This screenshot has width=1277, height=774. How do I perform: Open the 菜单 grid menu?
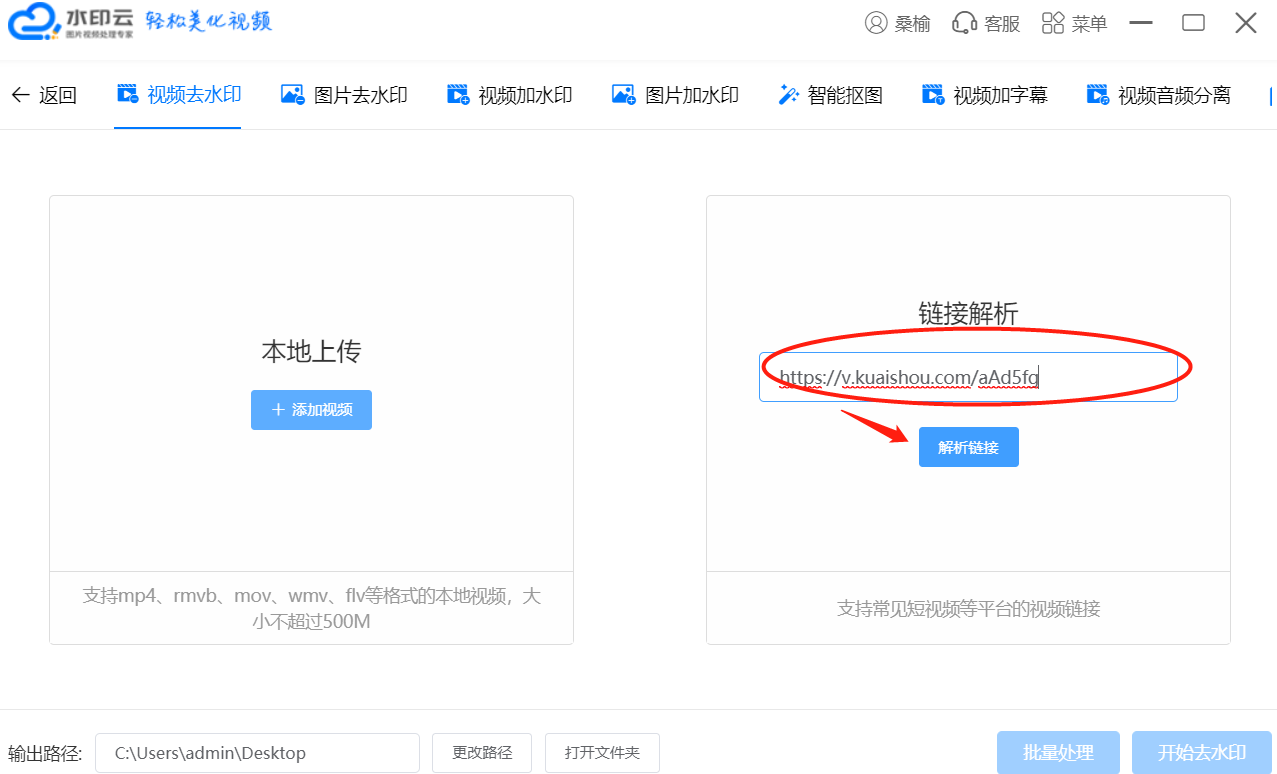point(1074,23)
